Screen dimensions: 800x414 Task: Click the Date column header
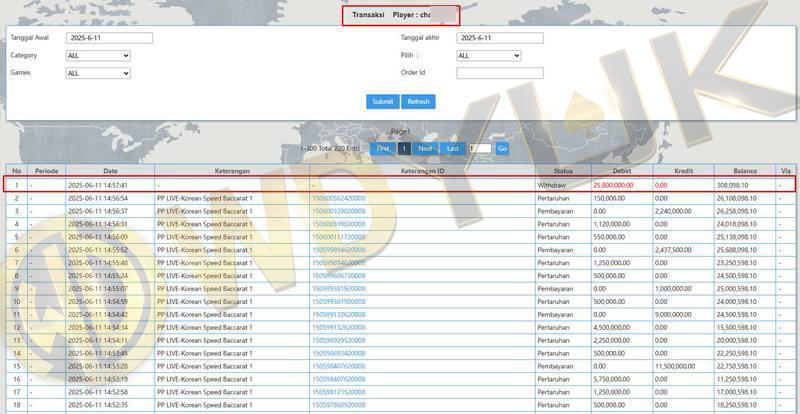pos(110,171)
